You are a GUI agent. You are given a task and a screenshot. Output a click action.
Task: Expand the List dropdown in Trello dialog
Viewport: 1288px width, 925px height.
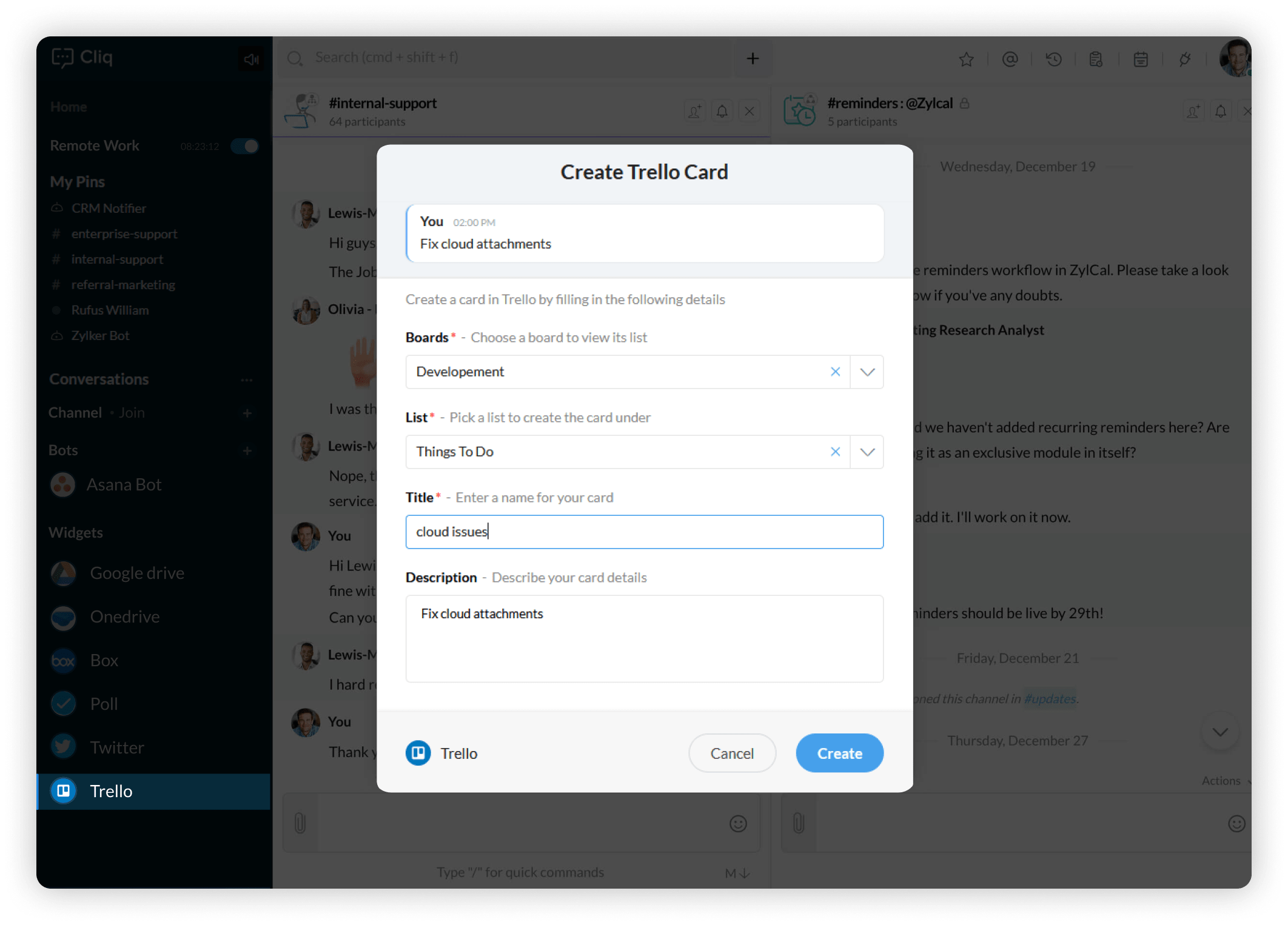coord(866,451)
